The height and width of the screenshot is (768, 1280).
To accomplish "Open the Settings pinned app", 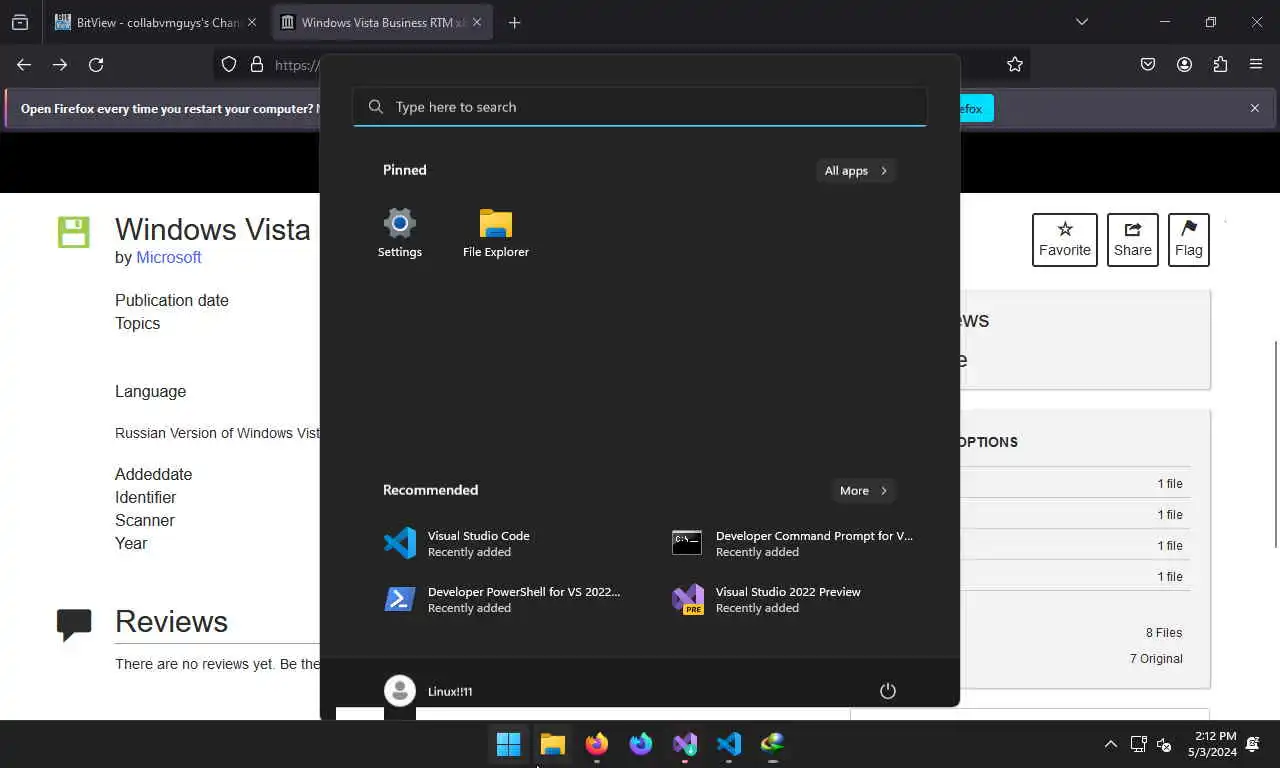I will click(399, 234).
